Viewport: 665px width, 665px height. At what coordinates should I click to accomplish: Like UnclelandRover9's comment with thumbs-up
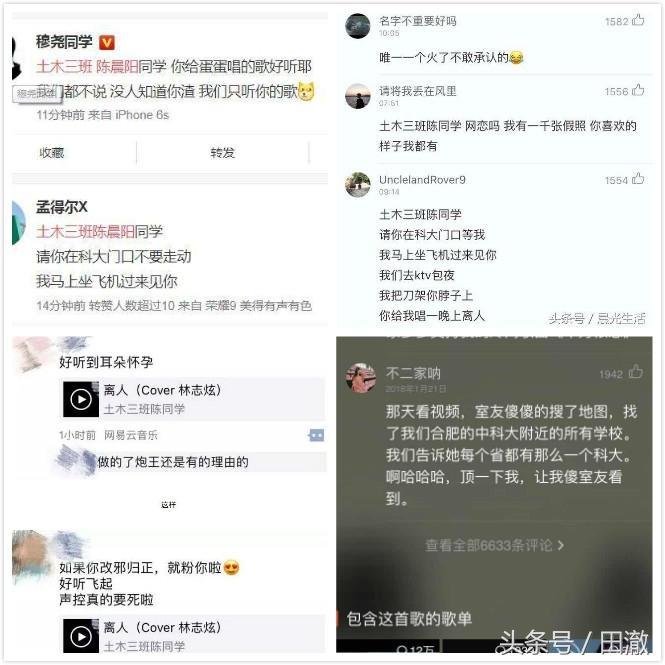click(637, 179)
